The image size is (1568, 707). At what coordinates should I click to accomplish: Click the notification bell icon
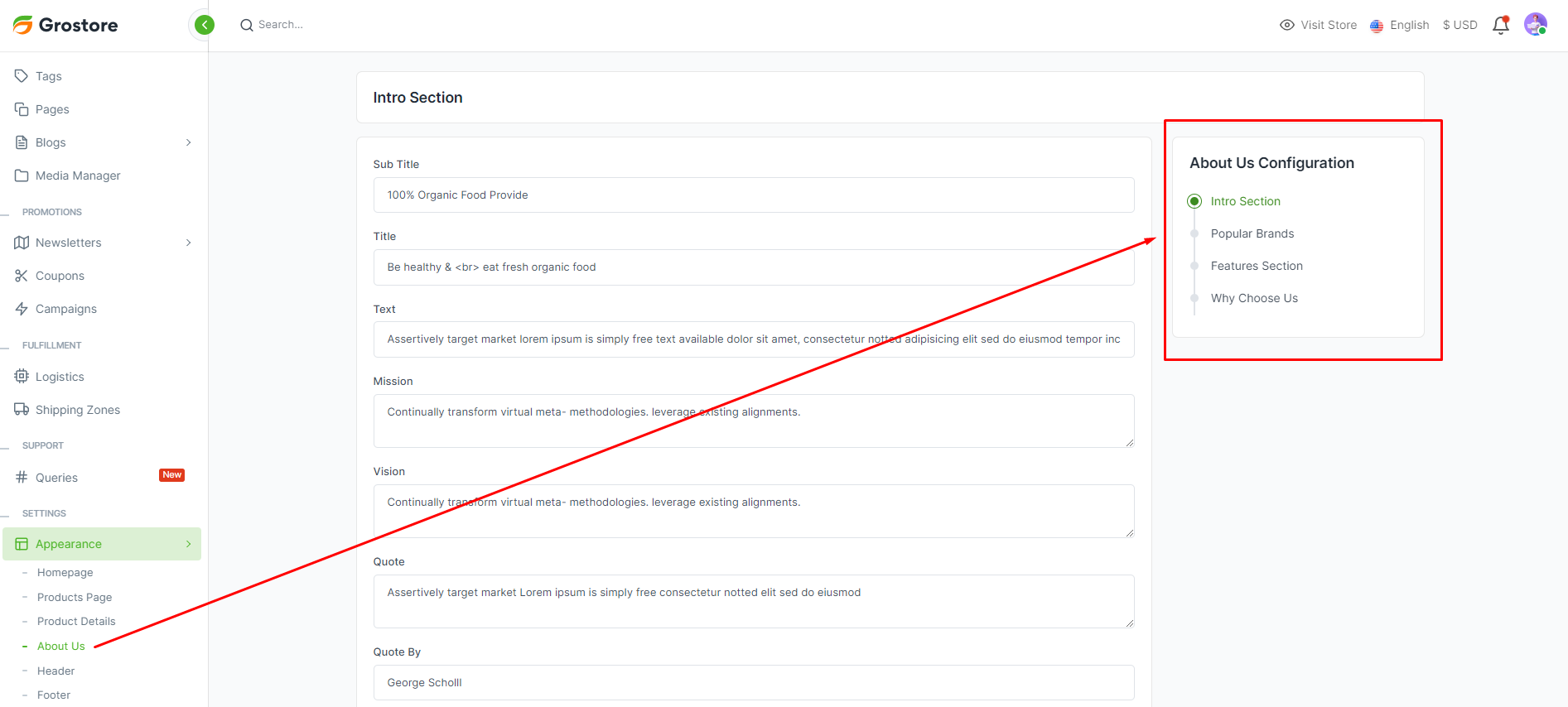click(x=1500, y=26)
